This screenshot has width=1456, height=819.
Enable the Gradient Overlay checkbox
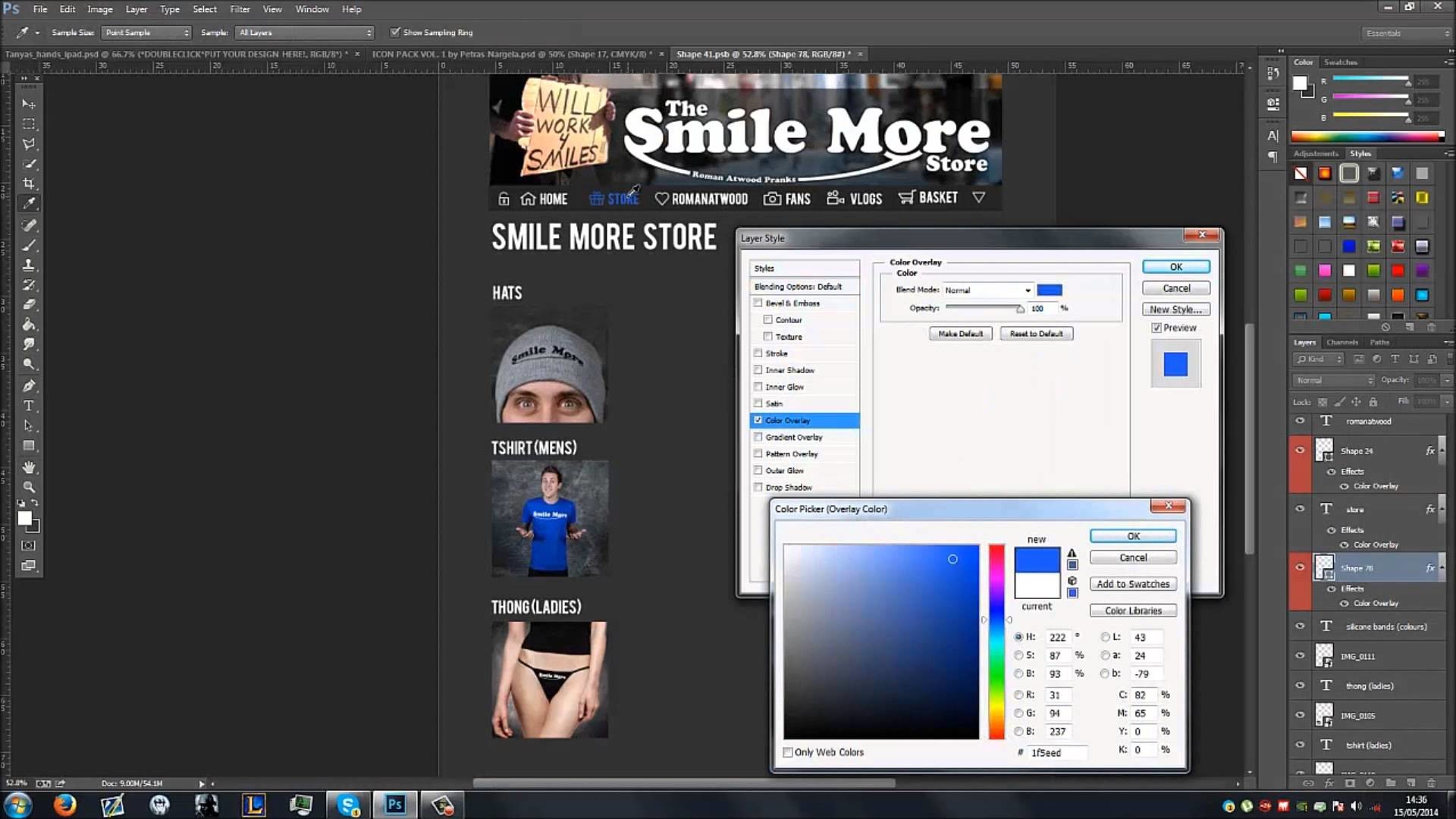tap(758, 437)
